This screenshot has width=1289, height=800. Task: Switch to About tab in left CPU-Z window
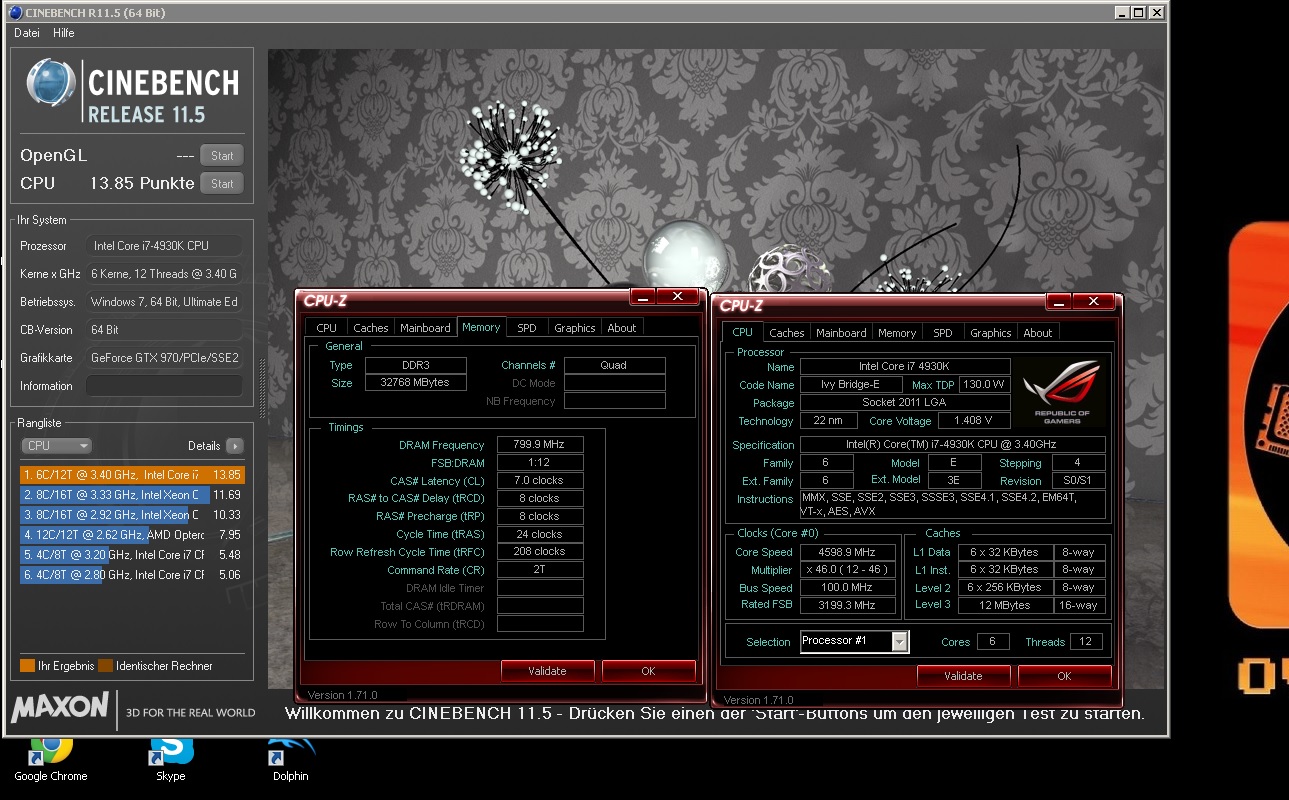pyautogui.click(x=622, y=328)
